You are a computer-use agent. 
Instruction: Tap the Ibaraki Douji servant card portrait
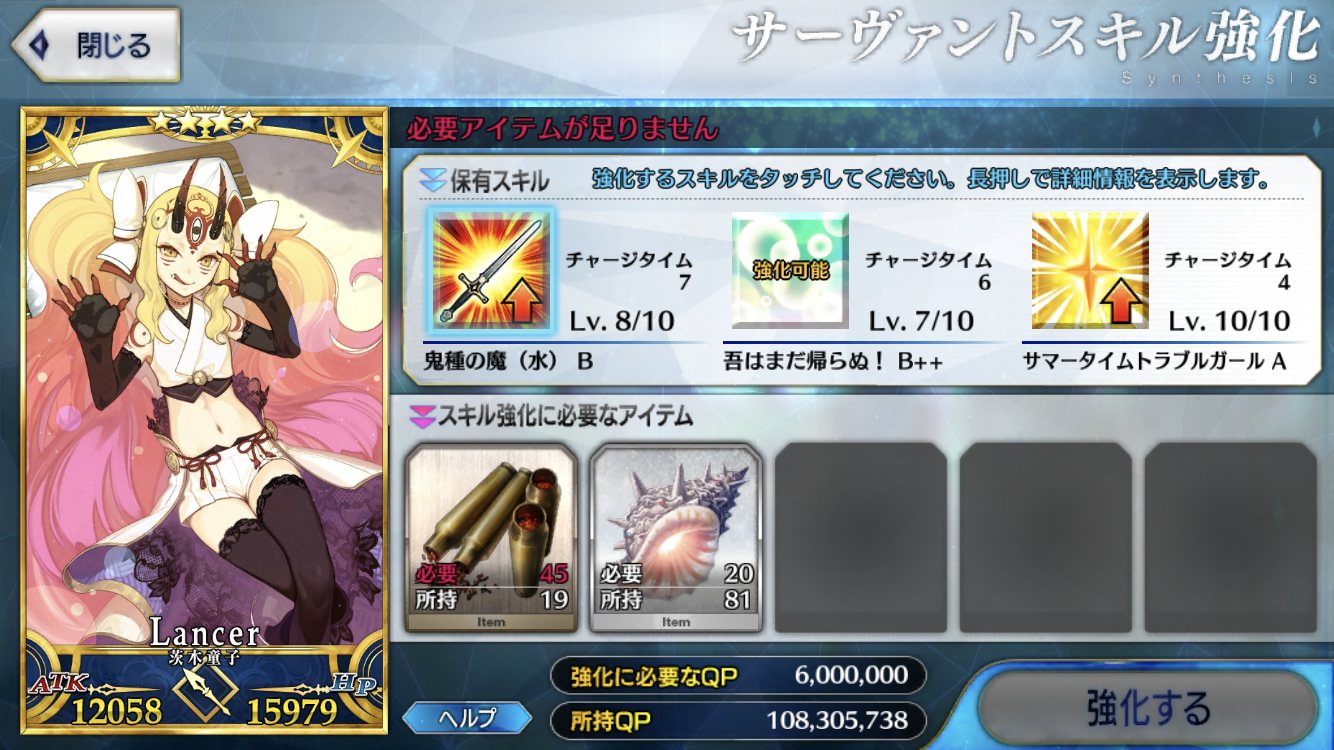(204, 421)
